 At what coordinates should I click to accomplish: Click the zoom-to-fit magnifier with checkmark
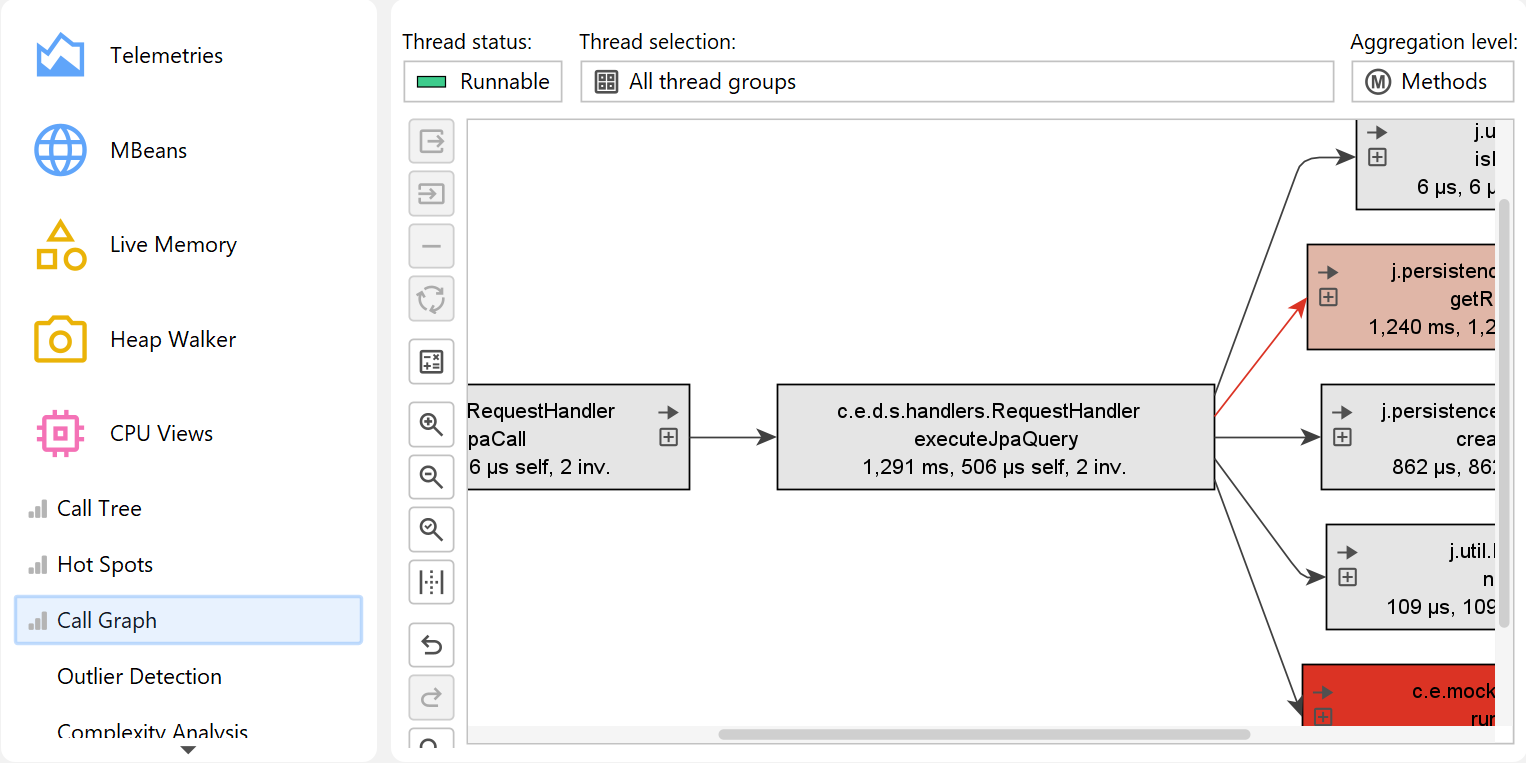click(x=432, y=529)
